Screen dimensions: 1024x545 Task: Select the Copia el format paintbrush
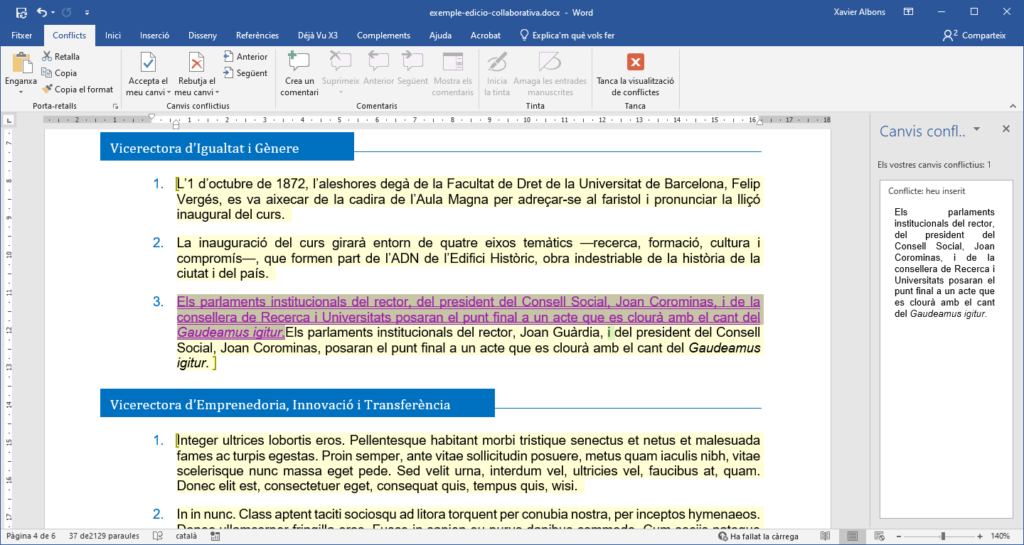(x=47, y=89)
